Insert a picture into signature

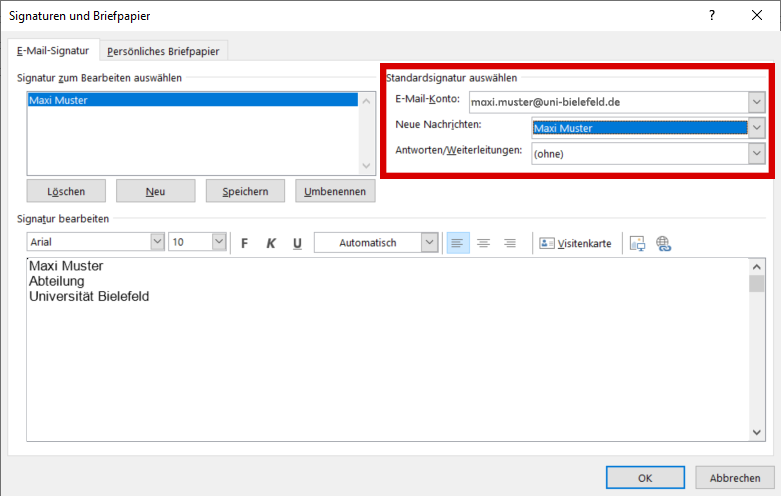click(x=637, y=243)
